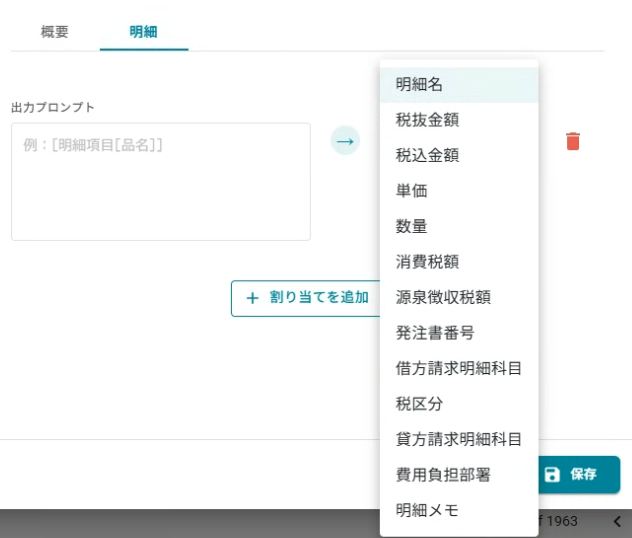This screenshot has width=632, height=538.
Task: Choose 明細名 from the dropdown list
Action: tap(459, 84)
